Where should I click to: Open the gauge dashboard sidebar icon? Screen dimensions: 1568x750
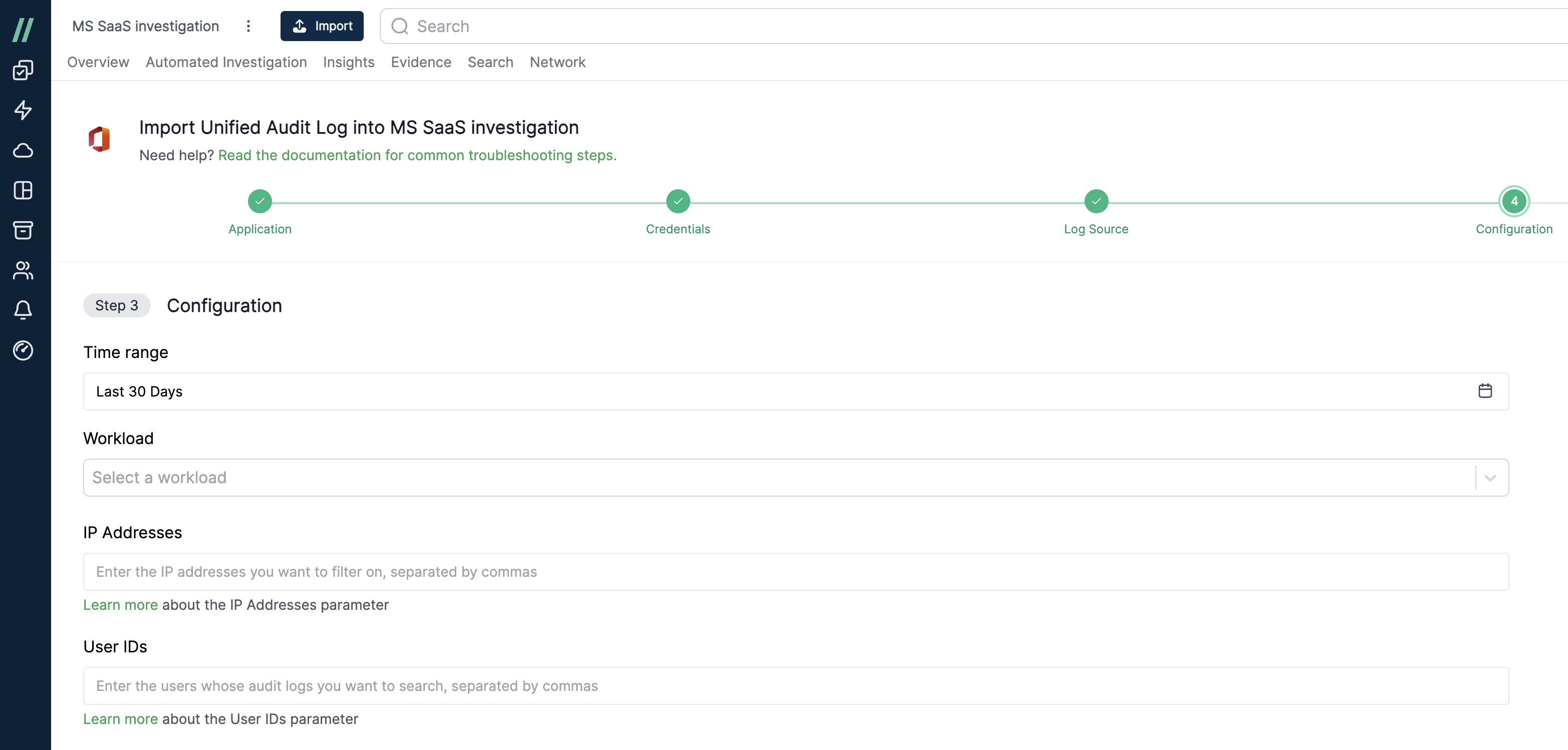click(x=23, y=350)
